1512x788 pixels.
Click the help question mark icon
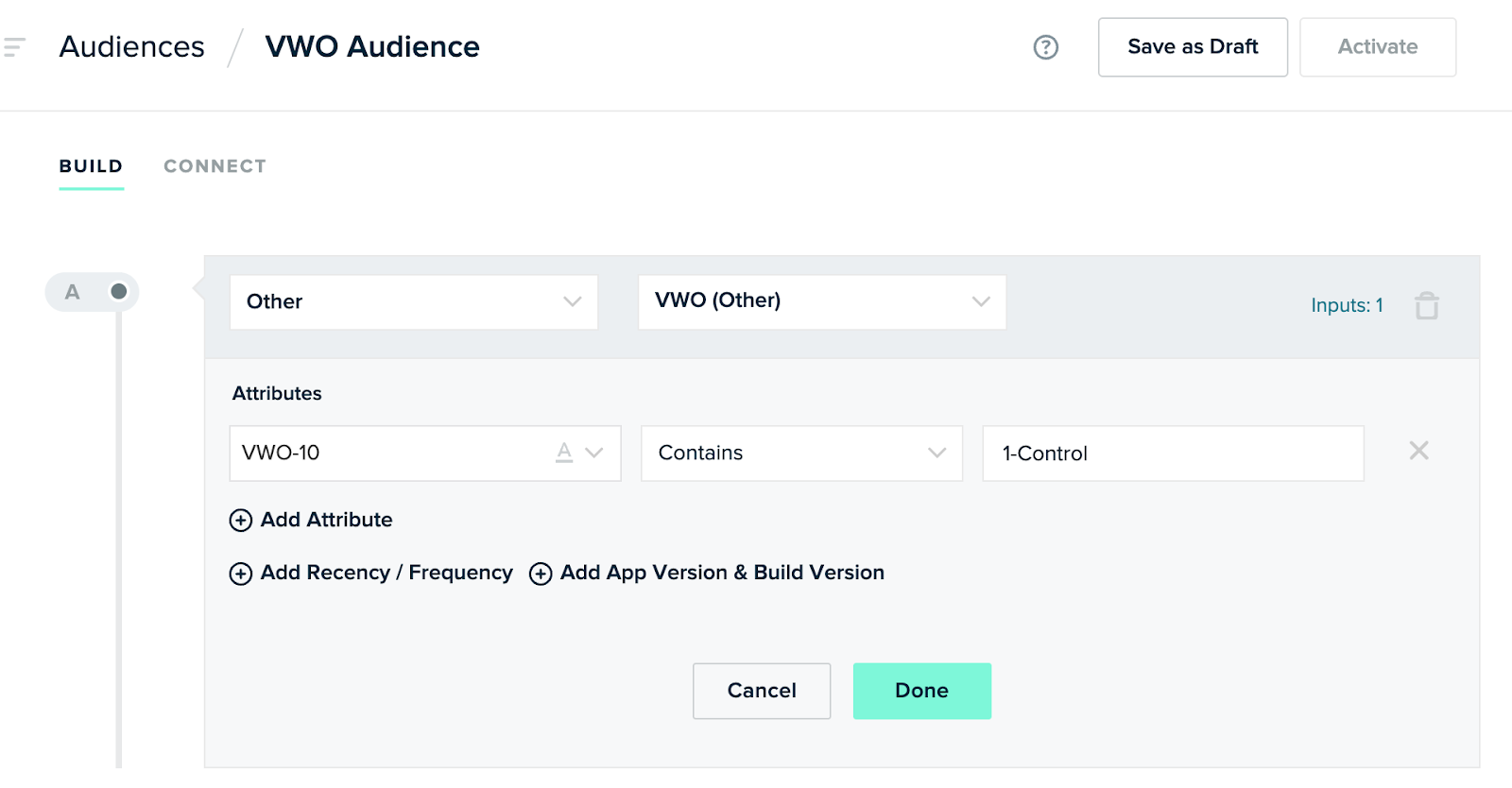[x=1045, y=47]
